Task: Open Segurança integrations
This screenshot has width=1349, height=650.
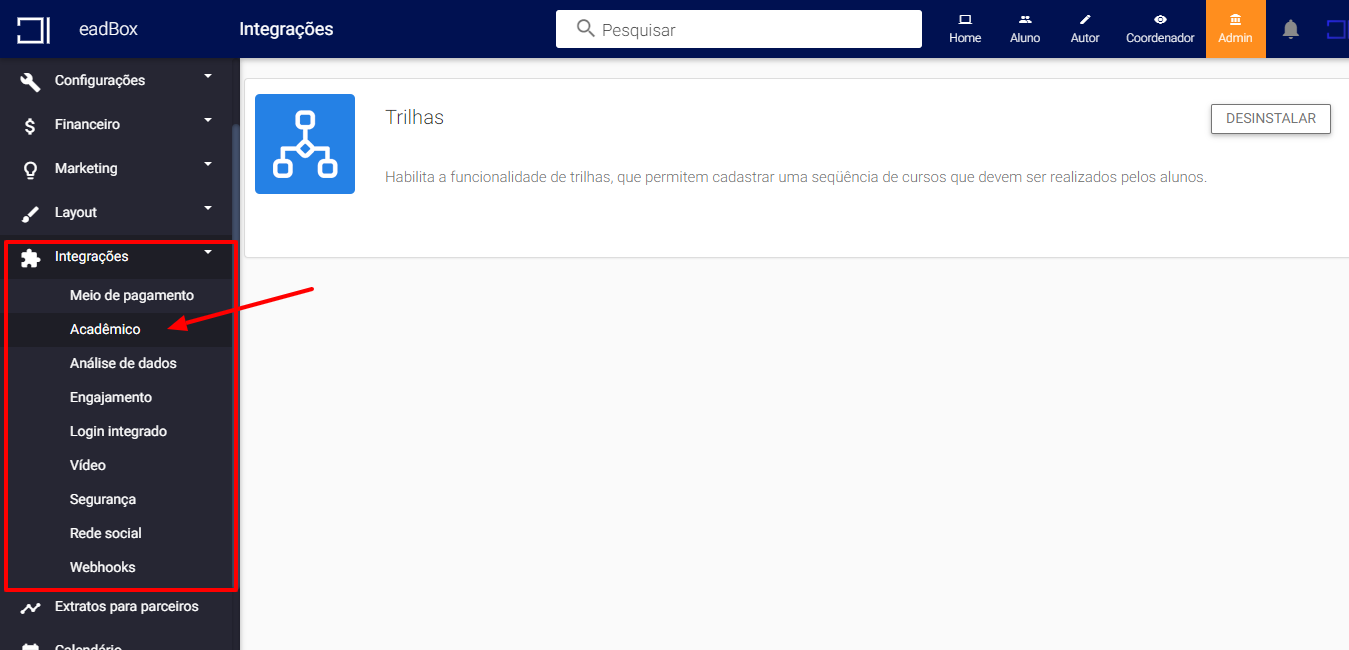Action: pos(103,499)
